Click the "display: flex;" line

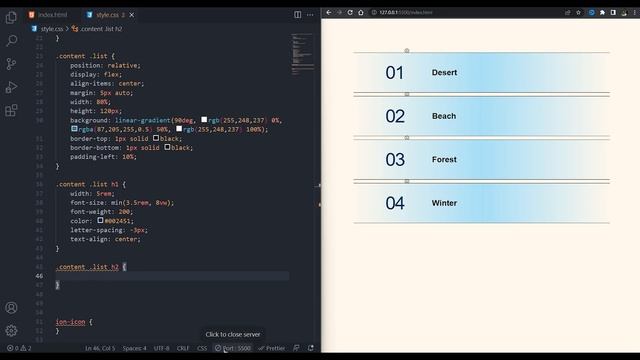pyautogui.click(x=96, y=75)
